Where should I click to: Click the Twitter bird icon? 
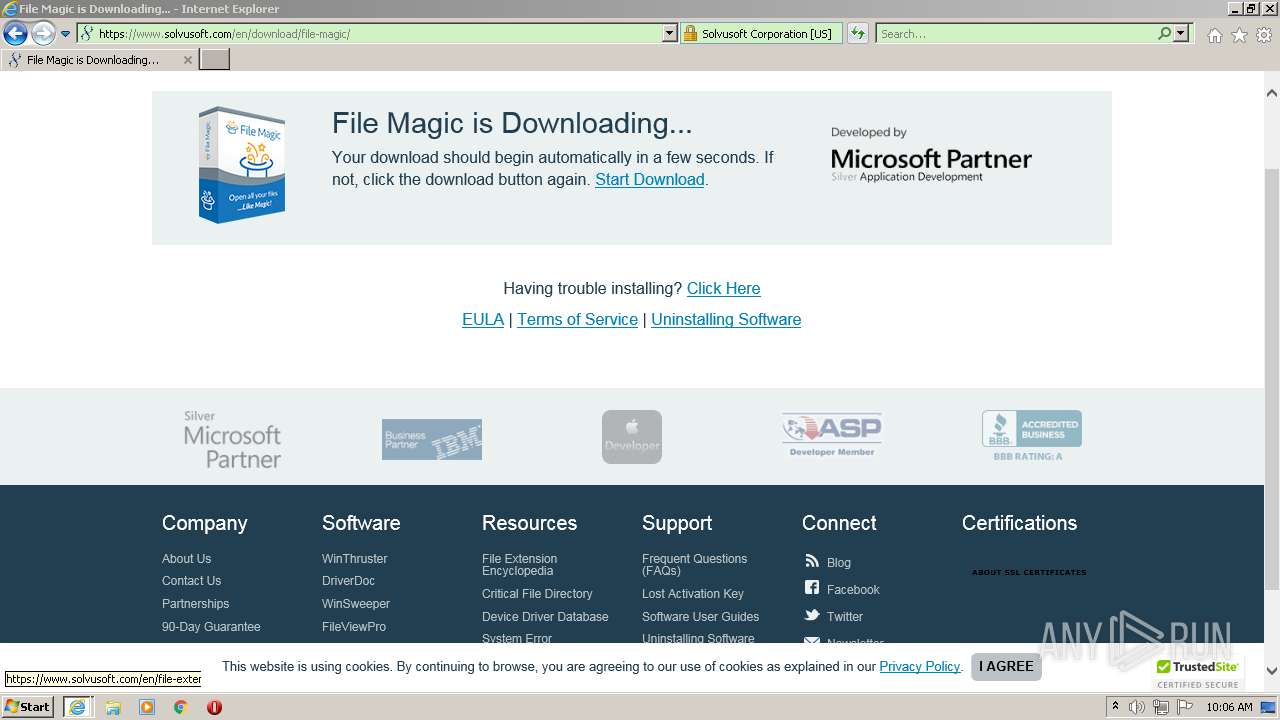click(811, 615)
